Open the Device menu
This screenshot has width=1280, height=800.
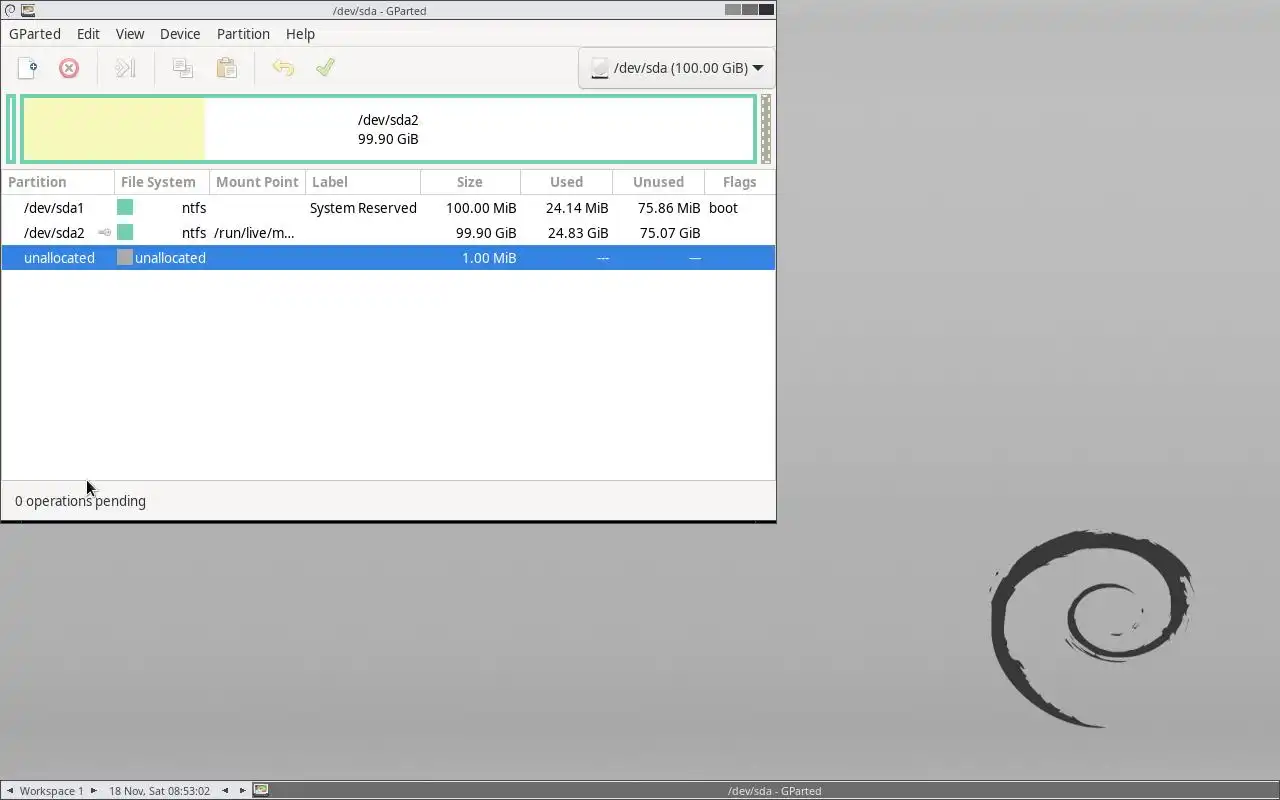tap(180, 34)
